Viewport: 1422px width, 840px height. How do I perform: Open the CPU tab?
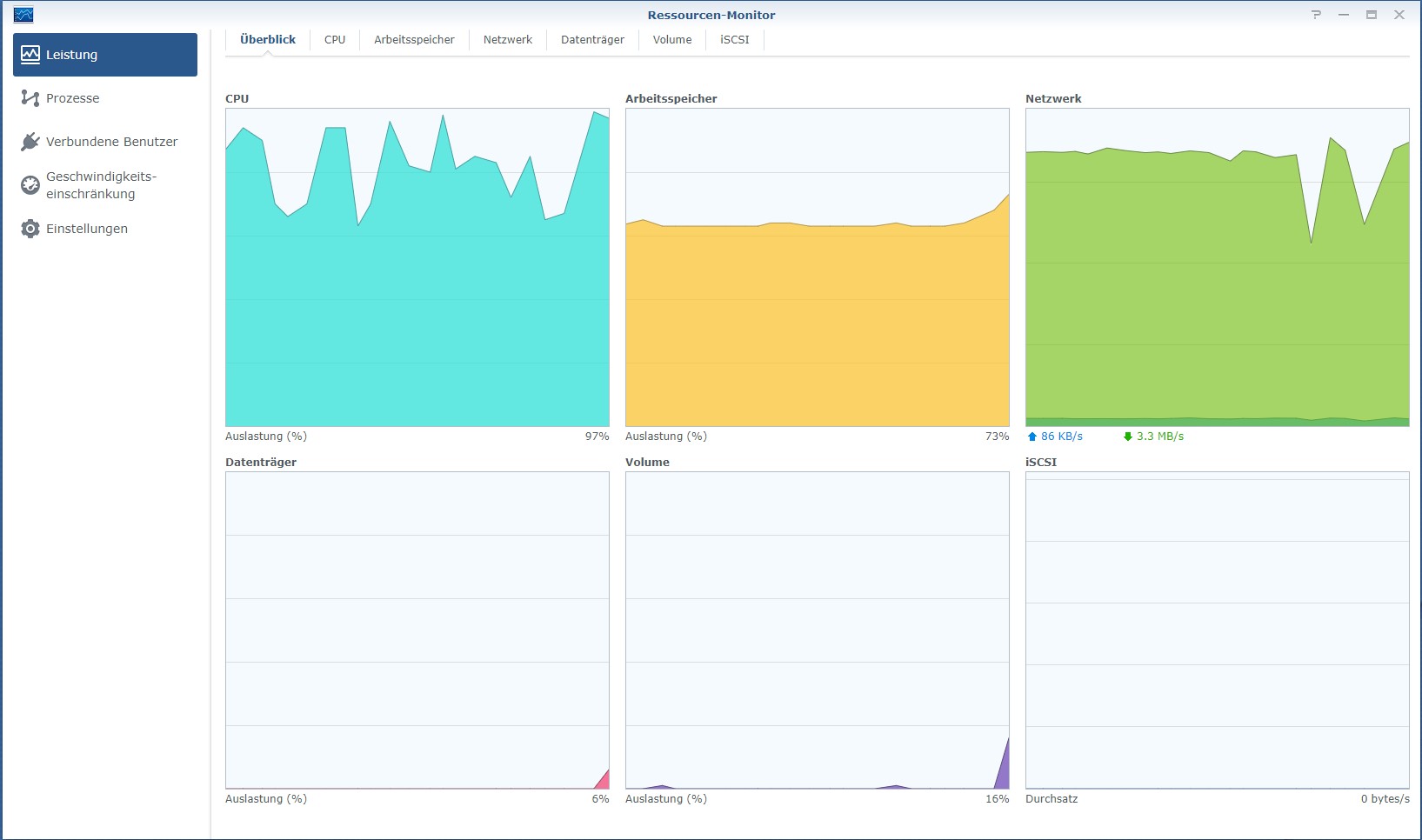[x=335, y=40]
